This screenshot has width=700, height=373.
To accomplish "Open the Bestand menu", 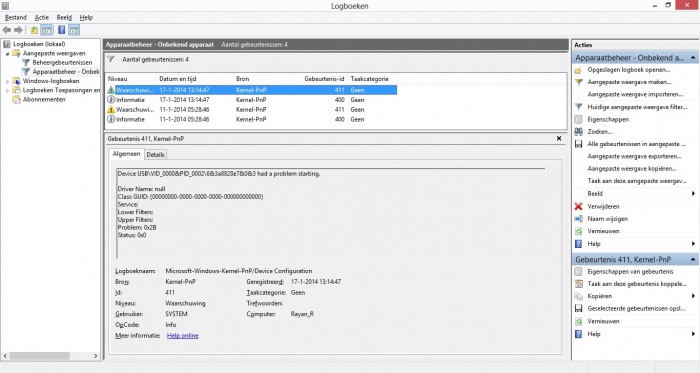I will click(16, 17).
